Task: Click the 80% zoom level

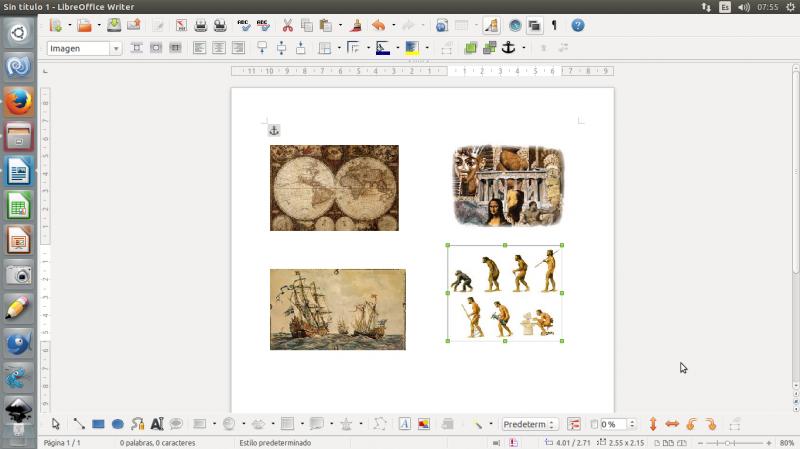Action: pyautogui.click(x=786, y=443)
